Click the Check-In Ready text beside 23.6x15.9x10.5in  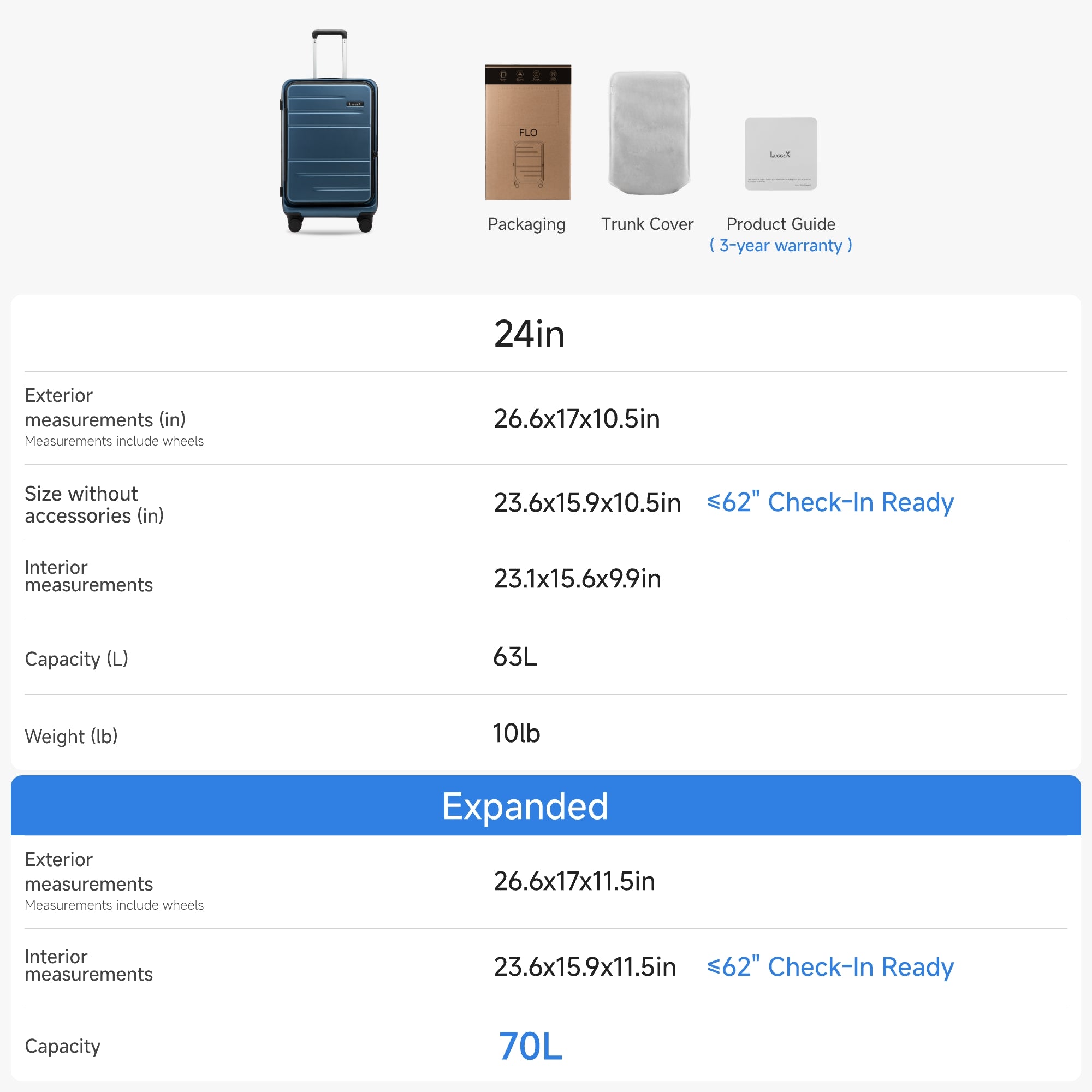[x=830, y=502]
